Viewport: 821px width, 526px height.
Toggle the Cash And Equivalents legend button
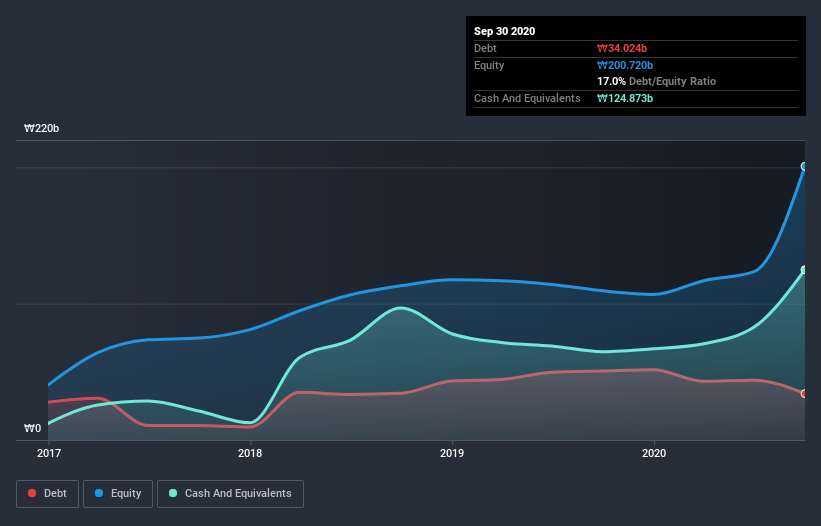pos(230,494)
